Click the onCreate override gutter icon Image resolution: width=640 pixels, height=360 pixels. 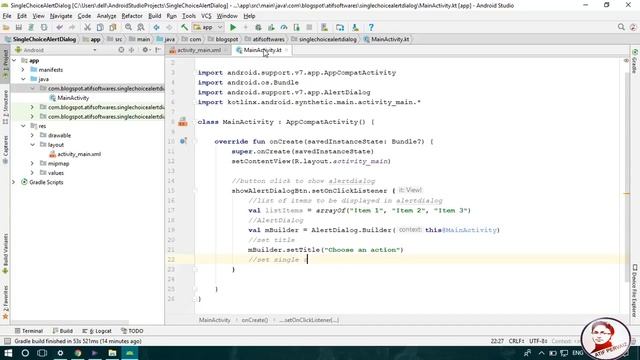click(x=183, y=141)
